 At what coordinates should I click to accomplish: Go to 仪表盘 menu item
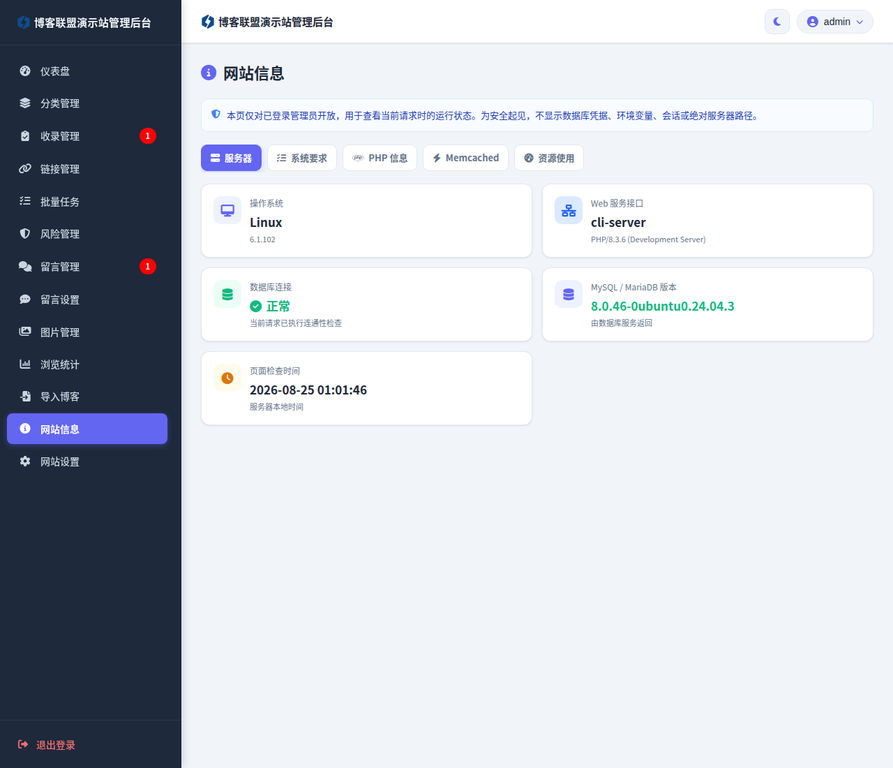[87, 71]
